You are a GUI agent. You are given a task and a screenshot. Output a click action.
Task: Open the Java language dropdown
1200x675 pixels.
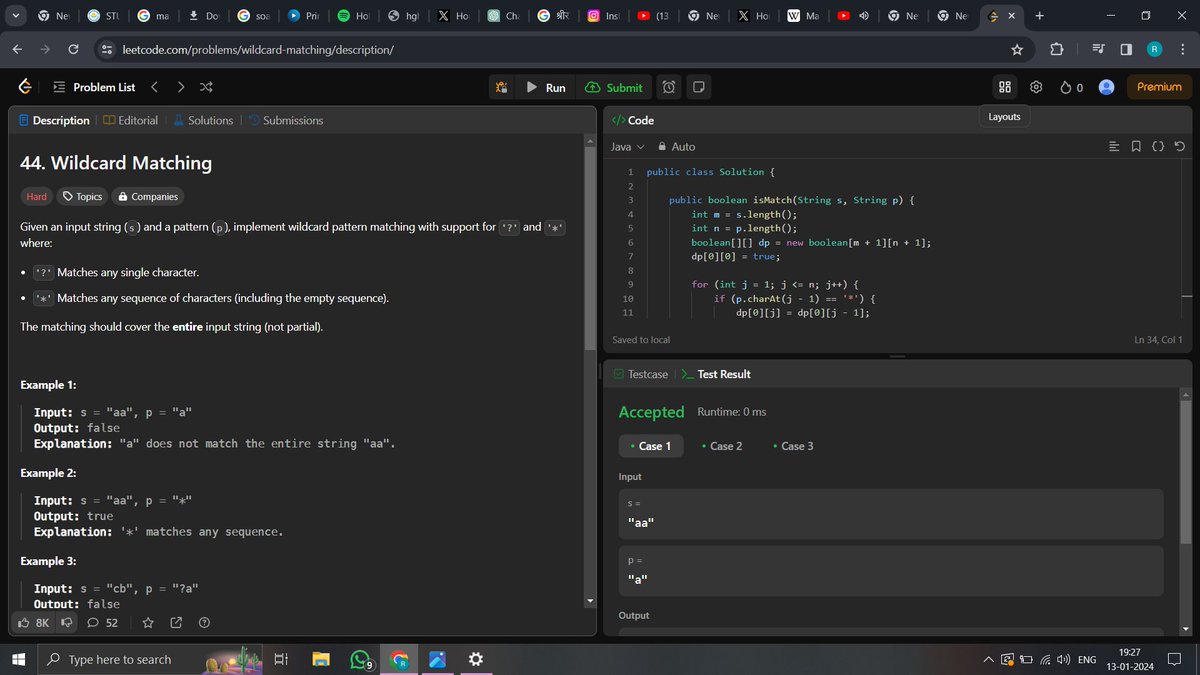[x=628, y=146]
